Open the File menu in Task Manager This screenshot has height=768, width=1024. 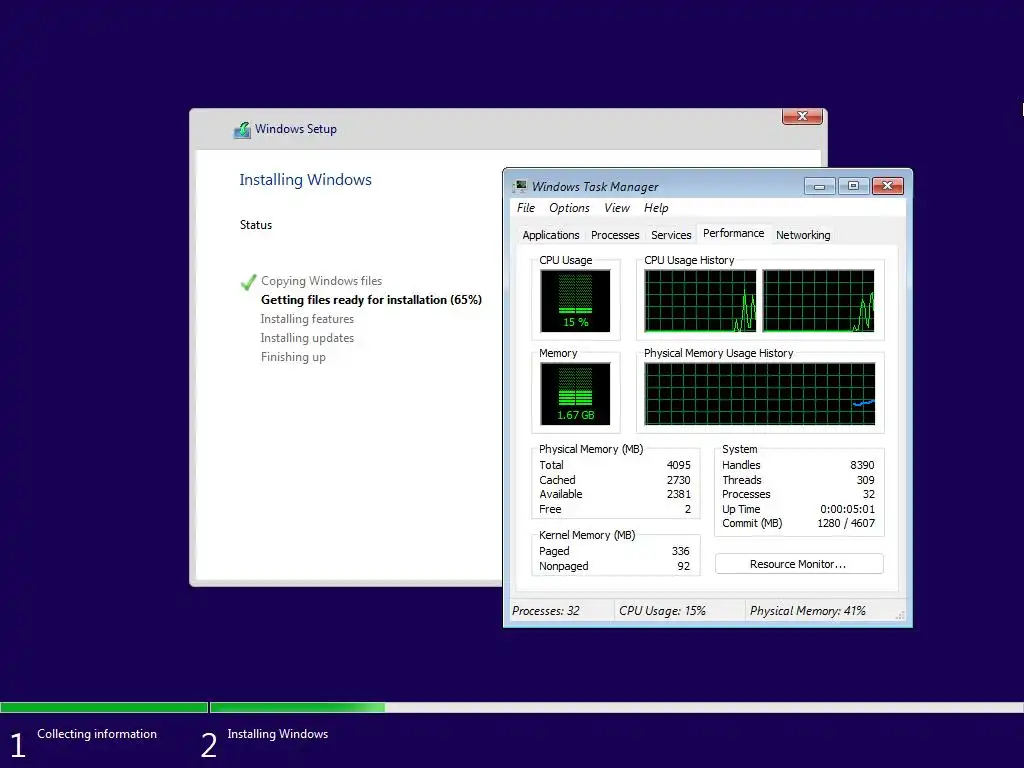[x=526, y=208]
